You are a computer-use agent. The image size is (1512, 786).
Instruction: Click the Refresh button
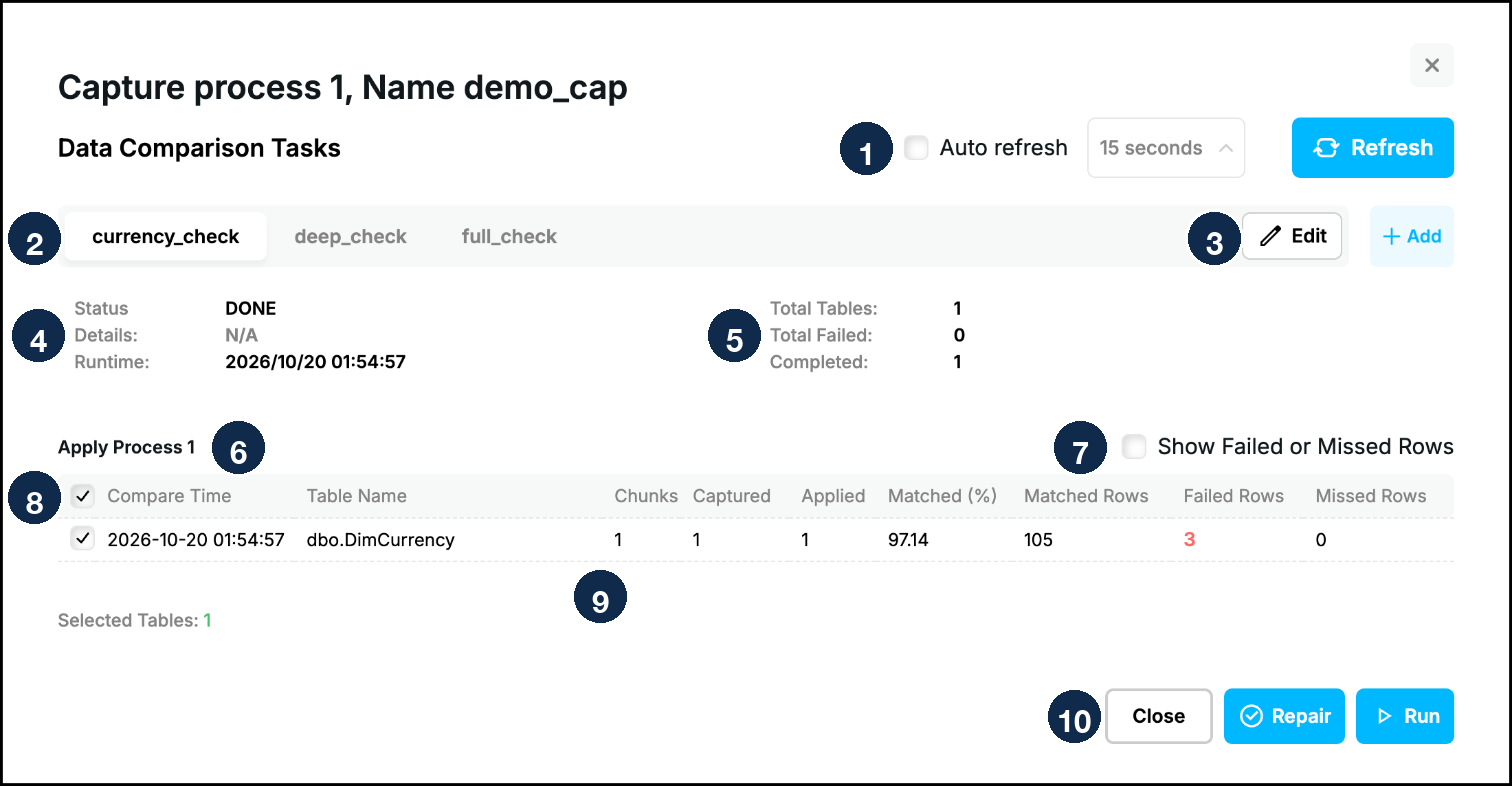pyautogui.click(x=1372, y=148)
